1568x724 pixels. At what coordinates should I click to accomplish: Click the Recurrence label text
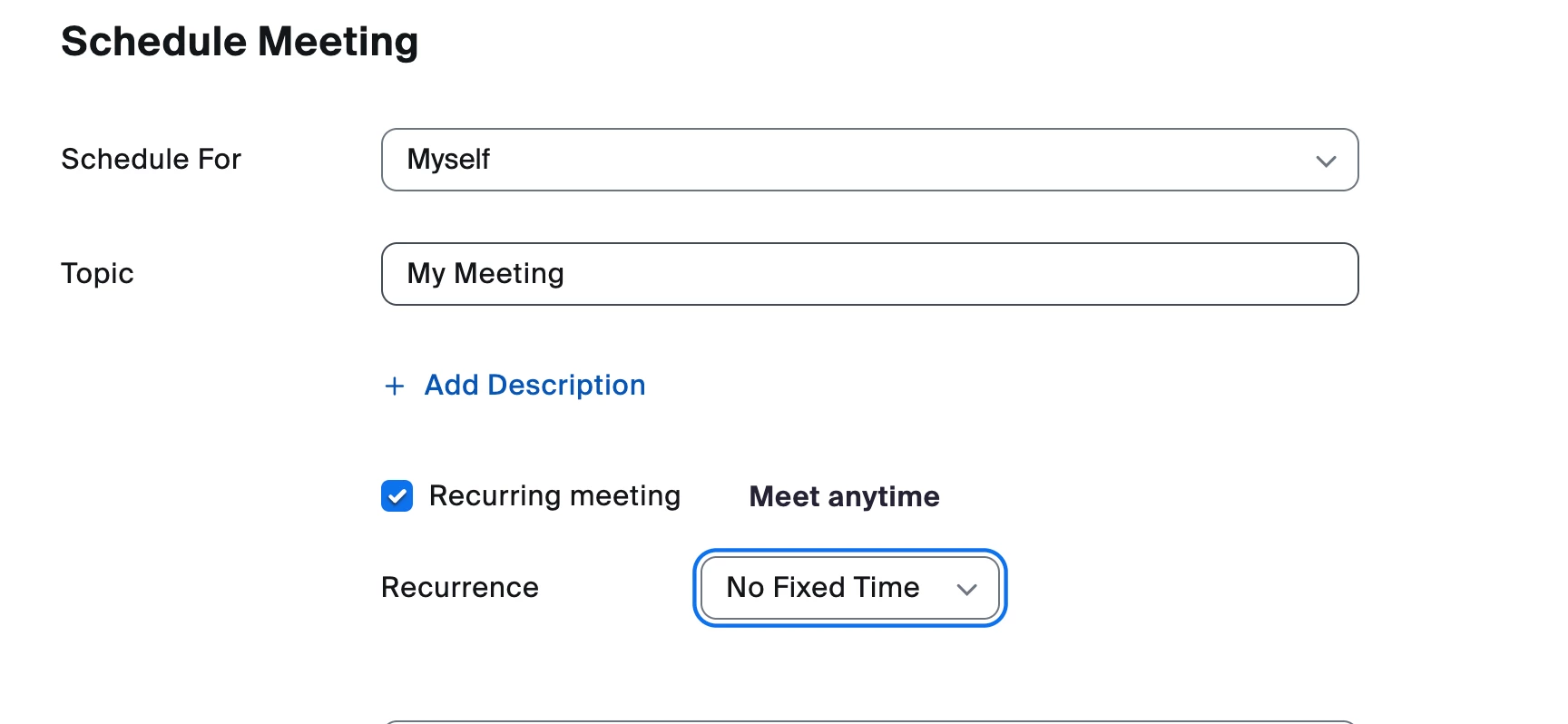point(459,588)
